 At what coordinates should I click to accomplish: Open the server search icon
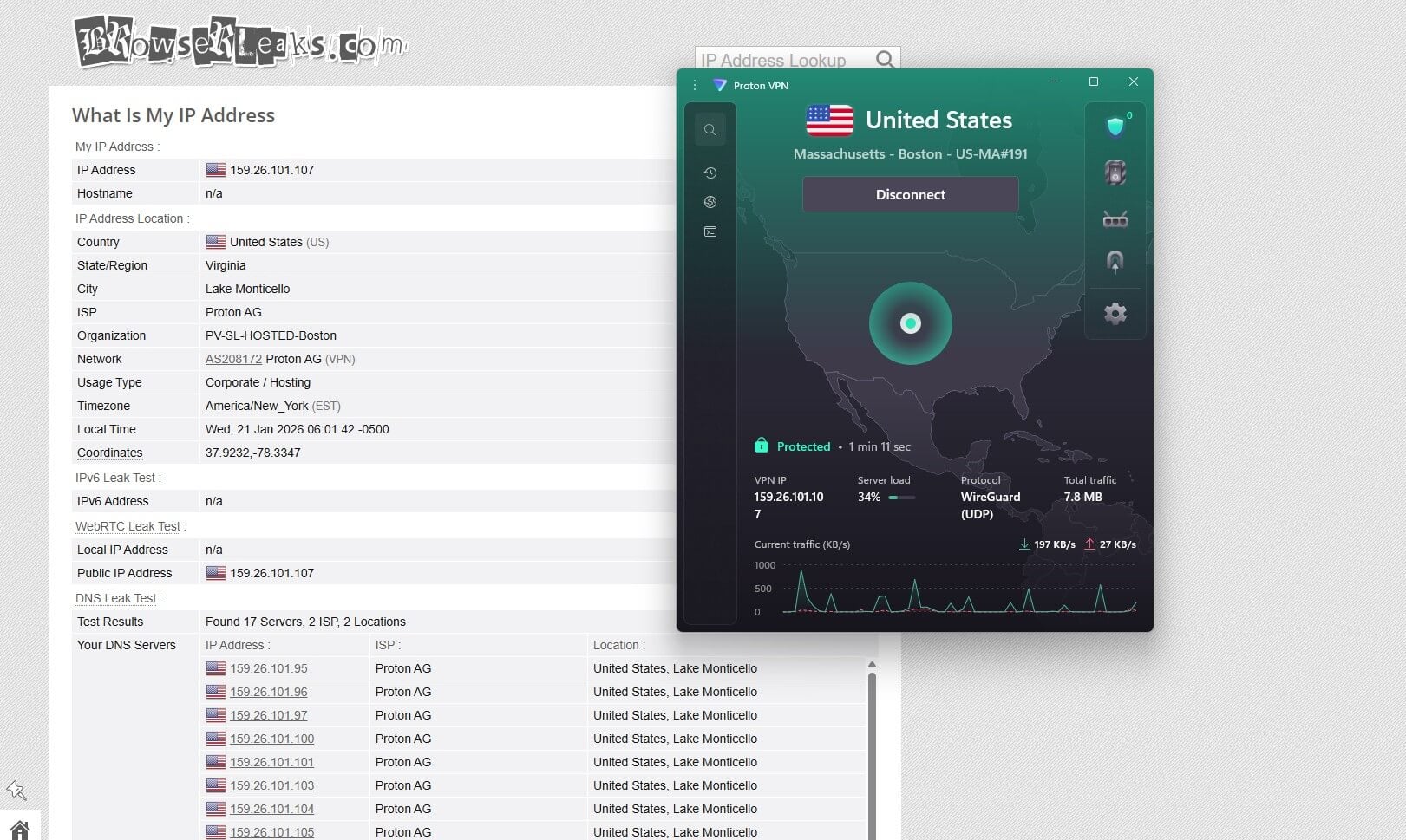[x=710, y=128]
